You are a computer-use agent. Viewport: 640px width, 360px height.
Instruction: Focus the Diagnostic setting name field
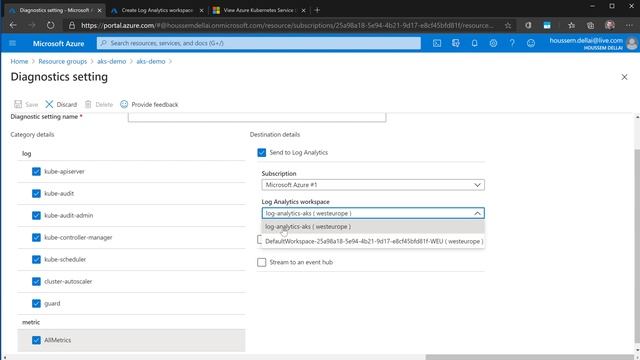257,117
